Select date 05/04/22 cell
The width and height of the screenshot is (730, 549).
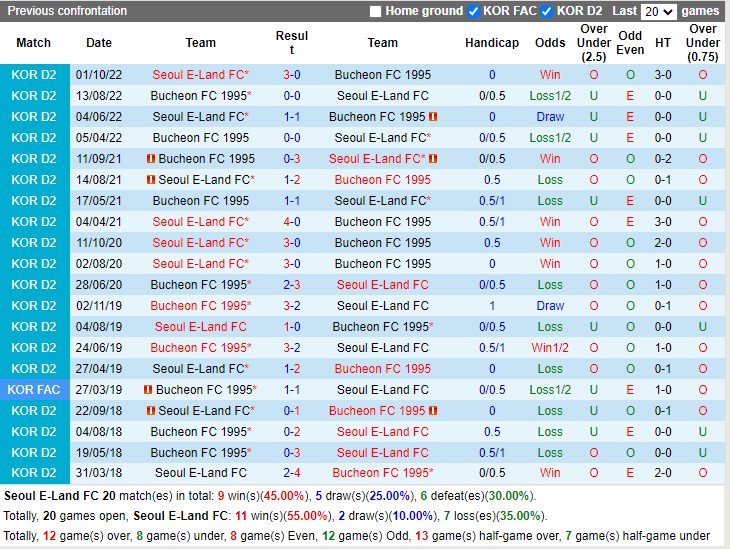coord(99,138)
